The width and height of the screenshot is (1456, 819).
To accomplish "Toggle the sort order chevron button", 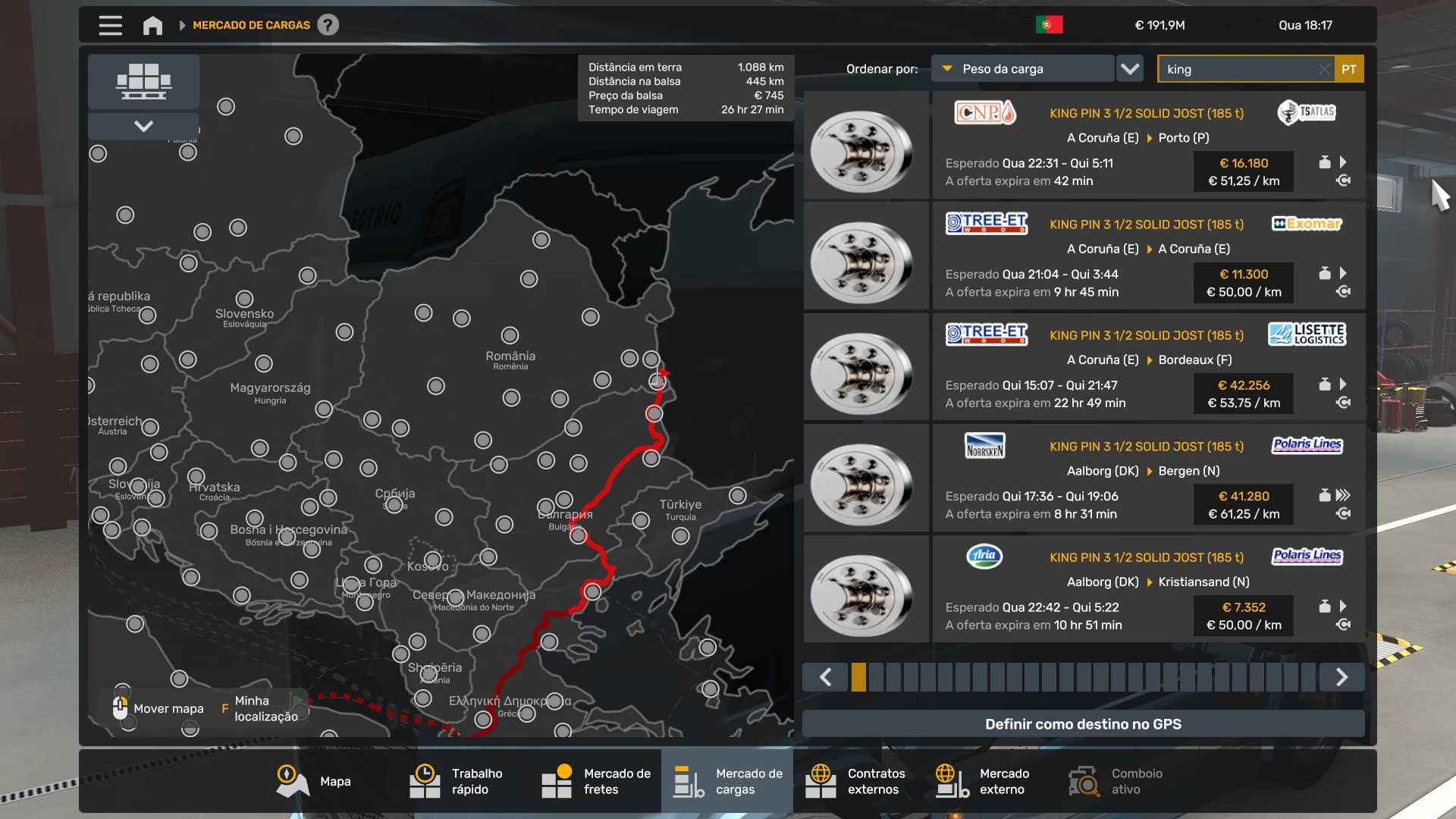I will (1130, 69).
